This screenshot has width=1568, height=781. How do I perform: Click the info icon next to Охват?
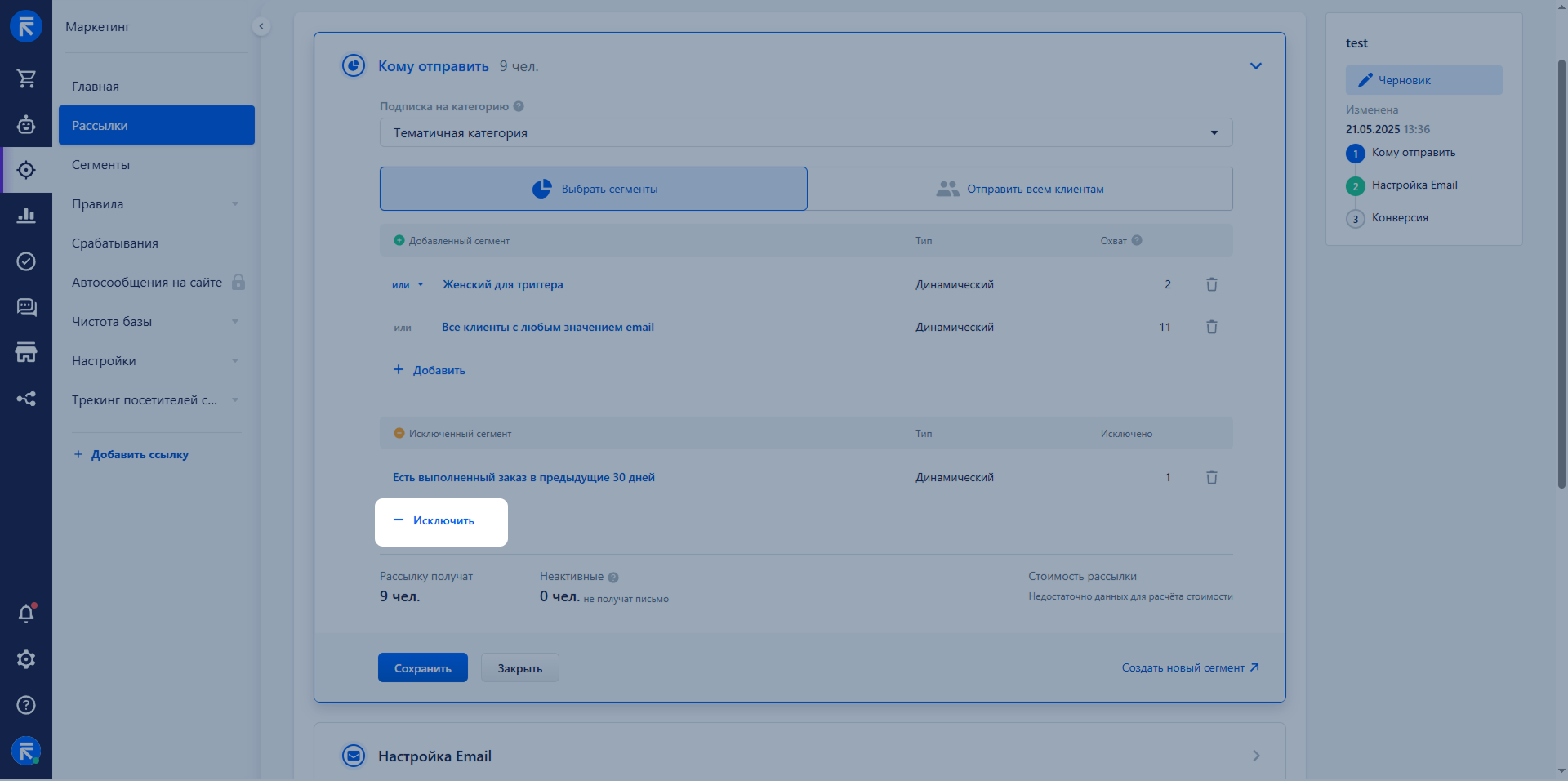[1137, 240]
